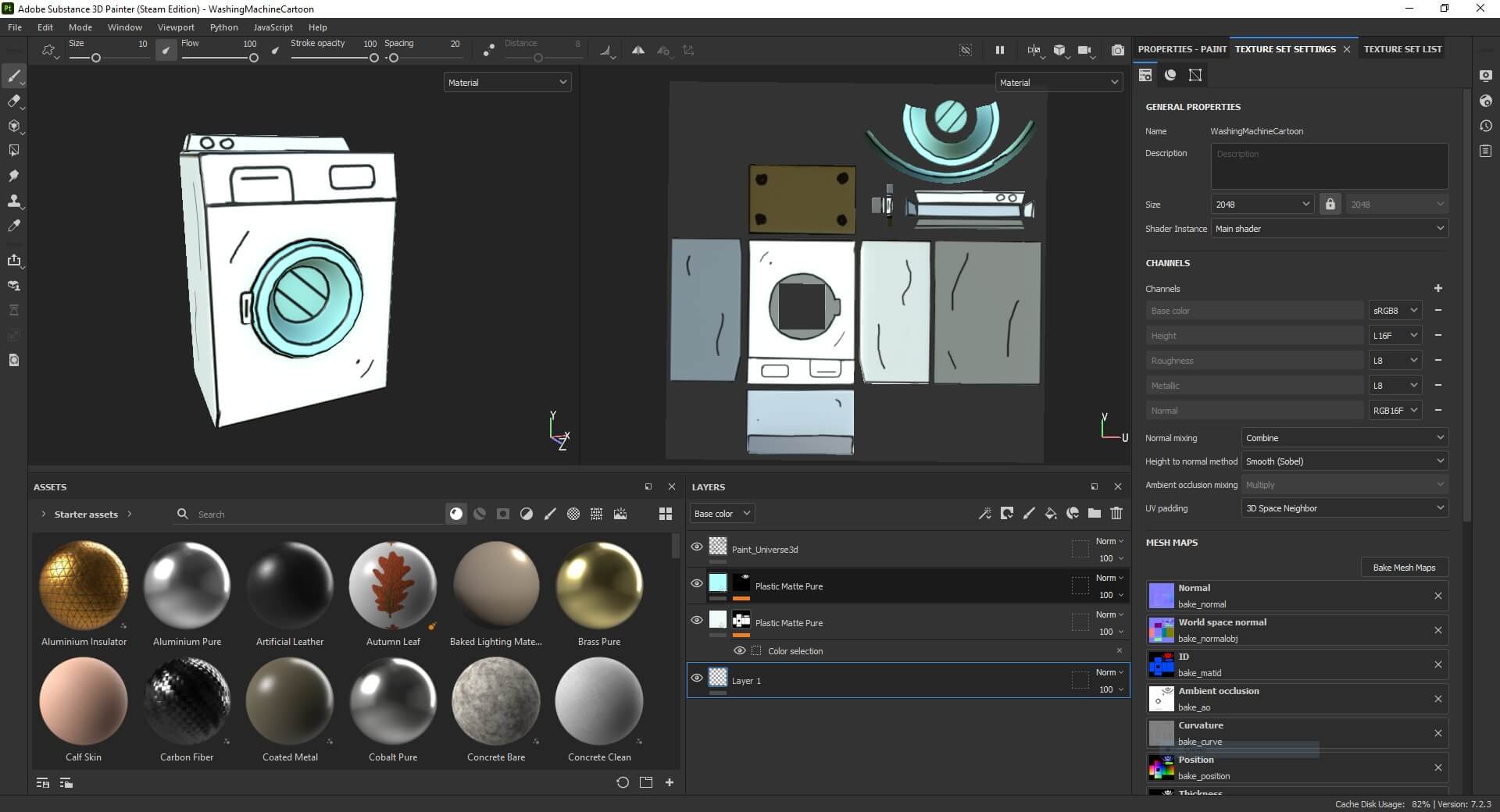Open the Viewport menu
Viewport: 1500px width, 812px height.
[x=176, y=27]
